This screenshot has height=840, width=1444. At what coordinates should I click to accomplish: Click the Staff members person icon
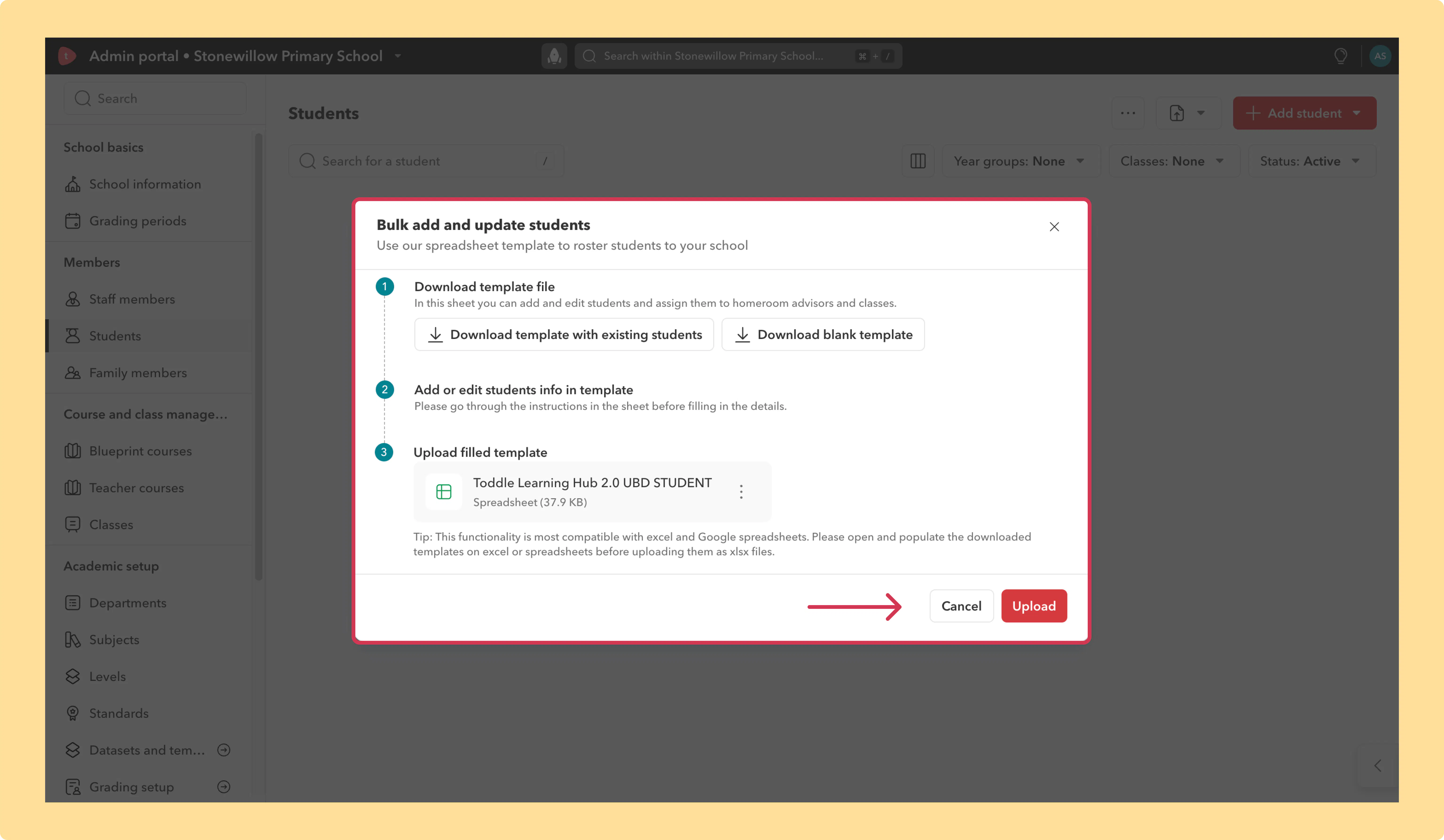(x=73, y=299)
